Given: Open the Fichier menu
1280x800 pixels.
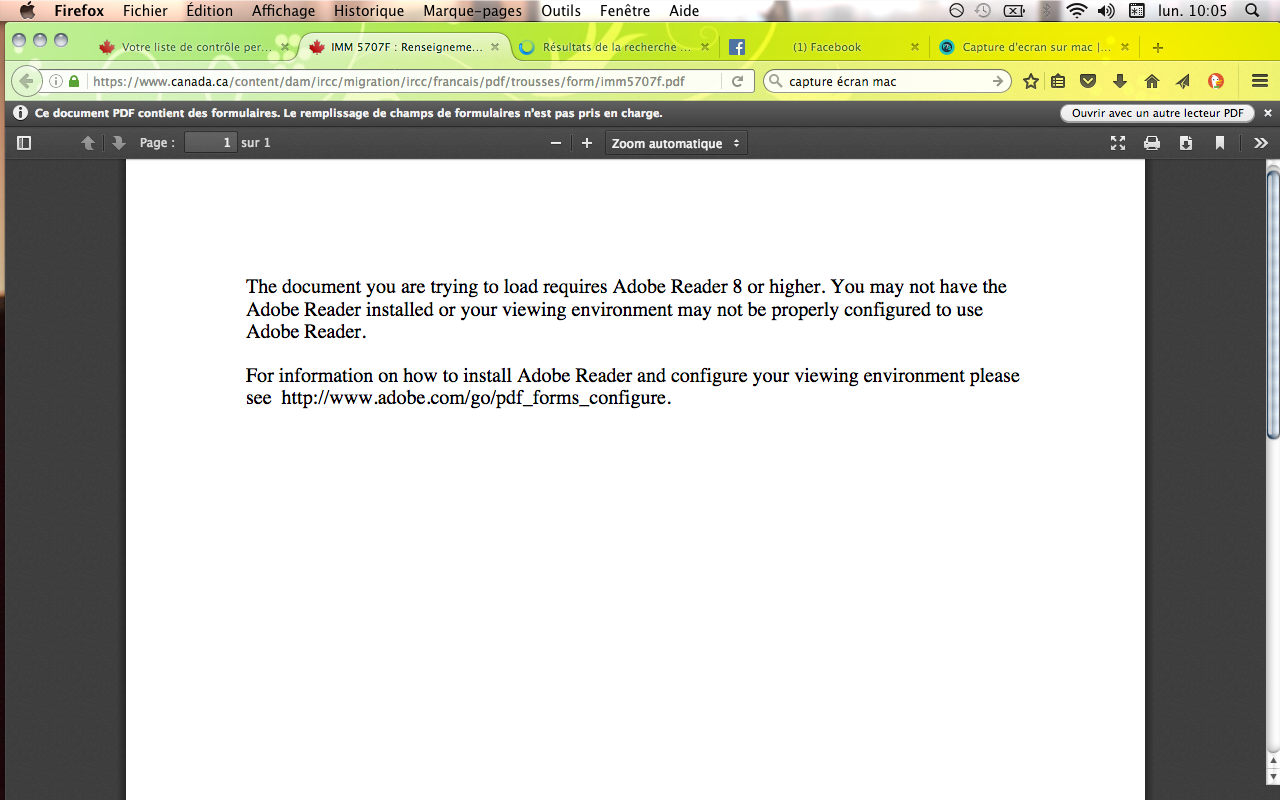Looking at the screenshot, I should [x=145, y=11].
